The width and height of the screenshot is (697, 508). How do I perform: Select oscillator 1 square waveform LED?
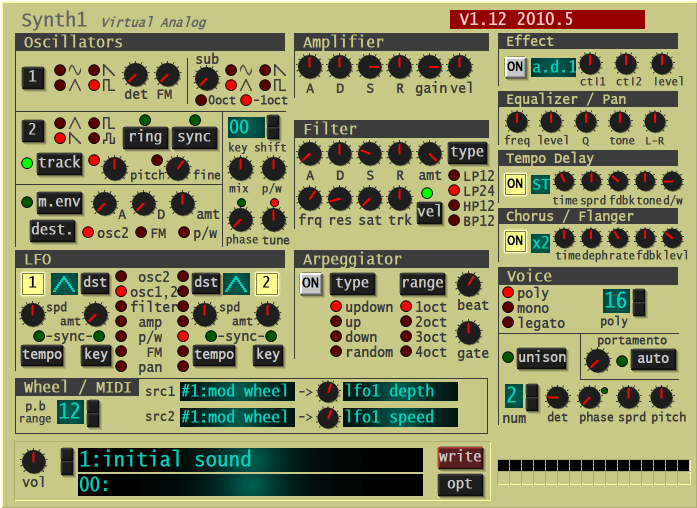click(x=94, y=85)
